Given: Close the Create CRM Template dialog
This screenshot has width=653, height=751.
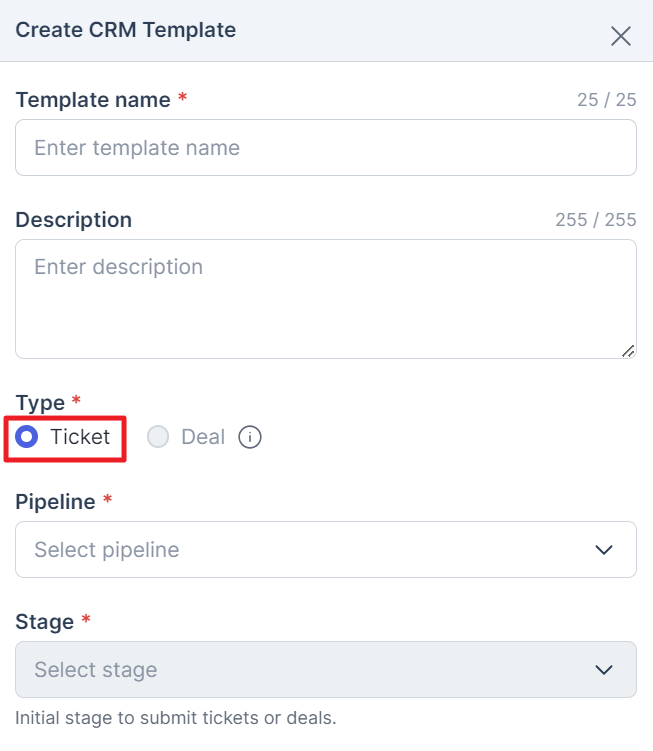Looking at the screenshot, I should tap(621, 36).
